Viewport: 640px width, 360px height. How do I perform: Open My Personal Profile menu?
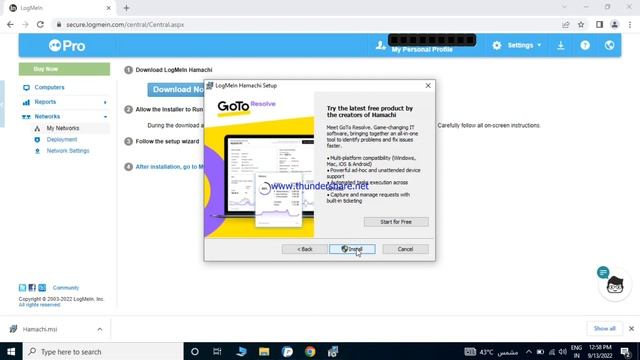click(422, 49)
